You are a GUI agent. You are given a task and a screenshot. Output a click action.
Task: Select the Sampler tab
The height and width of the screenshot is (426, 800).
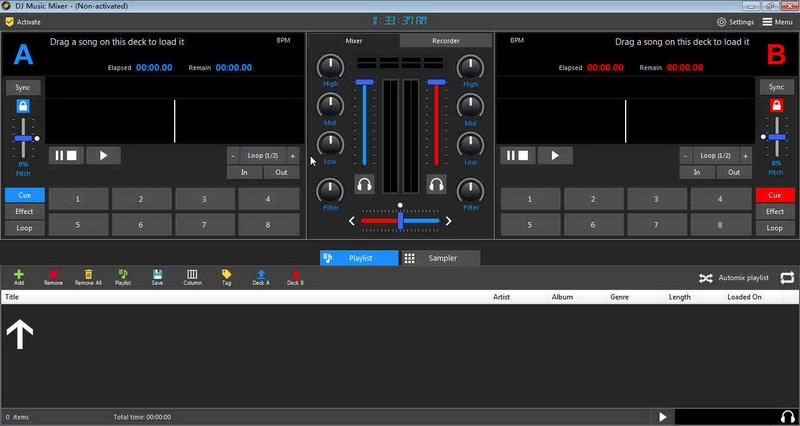441,258
